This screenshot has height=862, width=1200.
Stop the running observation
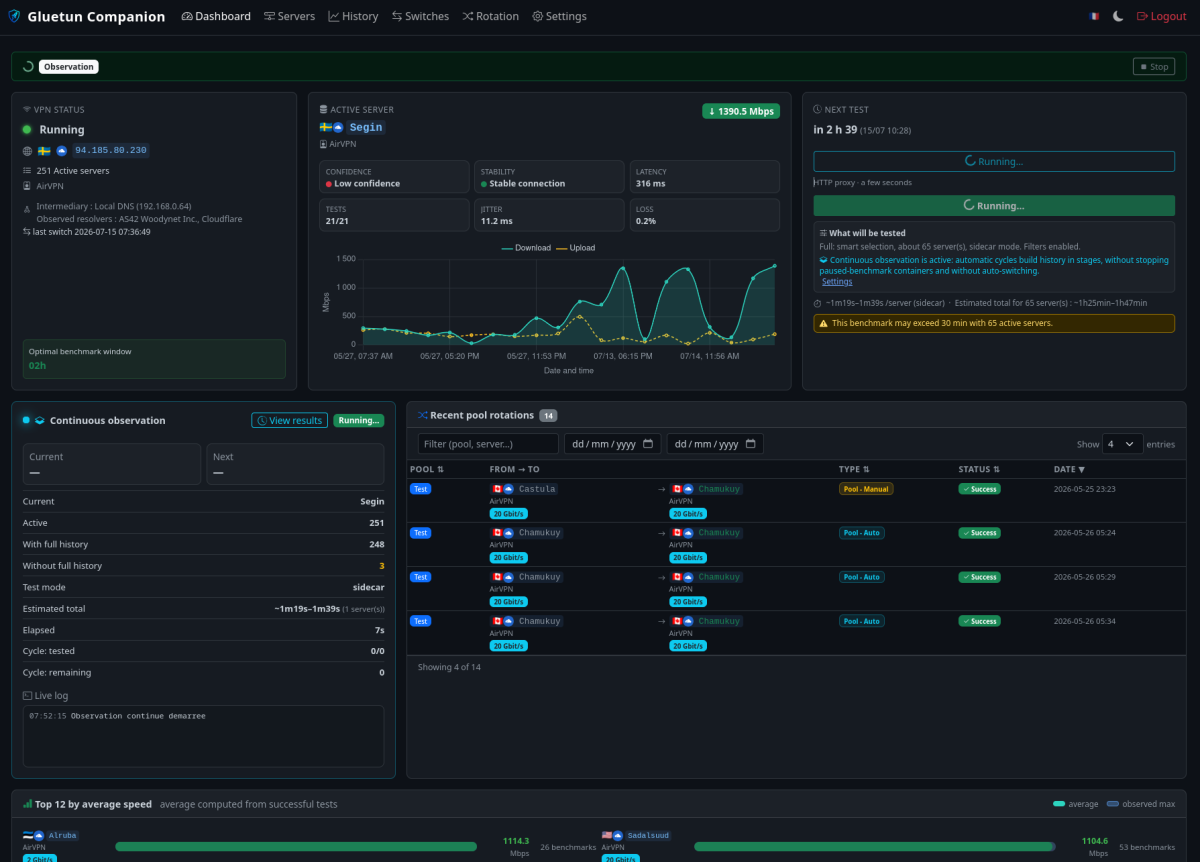[1153, 67]
